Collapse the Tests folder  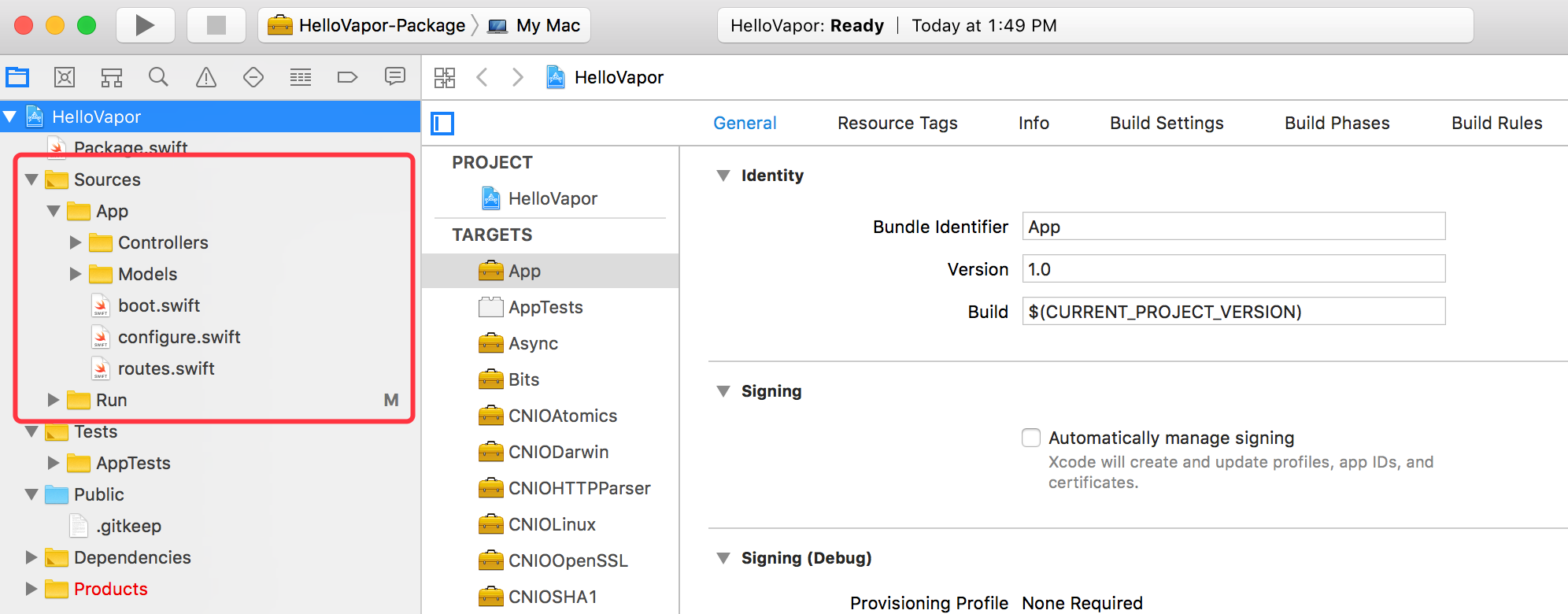(32, 431)
